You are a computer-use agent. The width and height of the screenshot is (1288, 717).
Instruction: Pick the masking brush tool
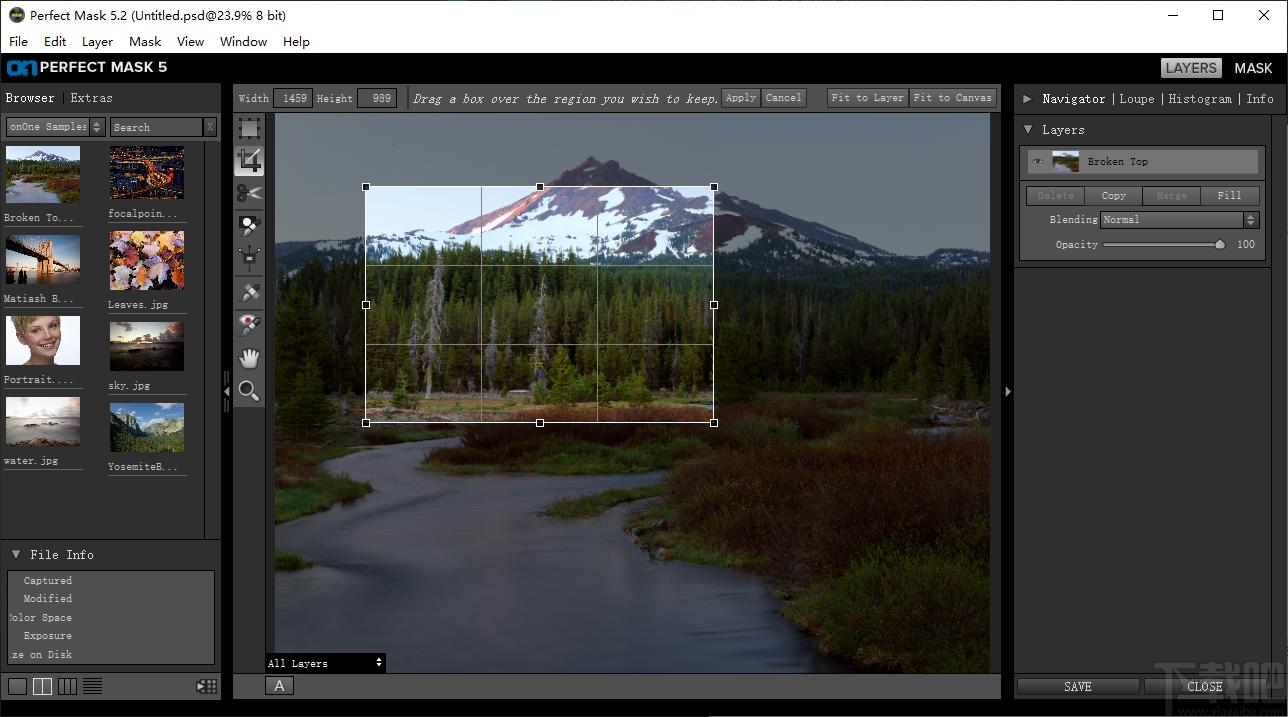click(249, 226)
